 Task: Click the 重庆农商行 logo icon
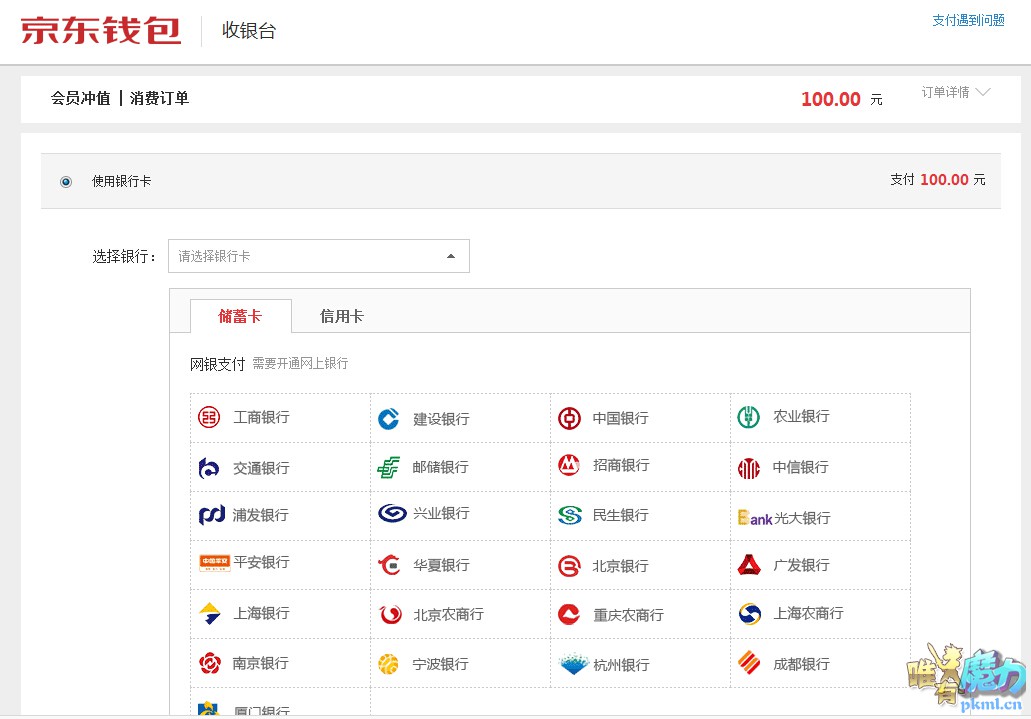tap(569, 614)
